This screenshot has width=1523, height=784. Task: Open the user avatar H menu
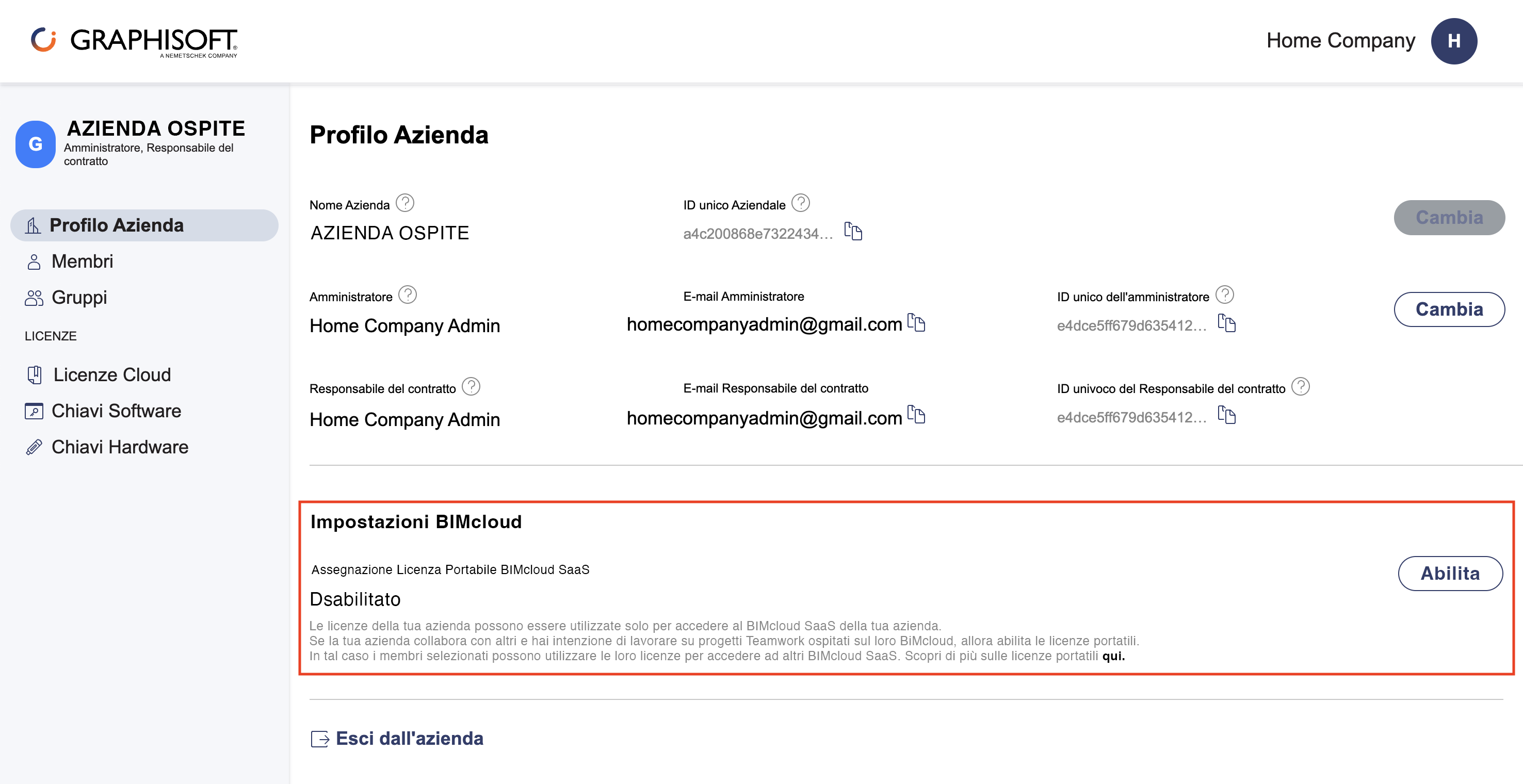tap(1453, 41)
